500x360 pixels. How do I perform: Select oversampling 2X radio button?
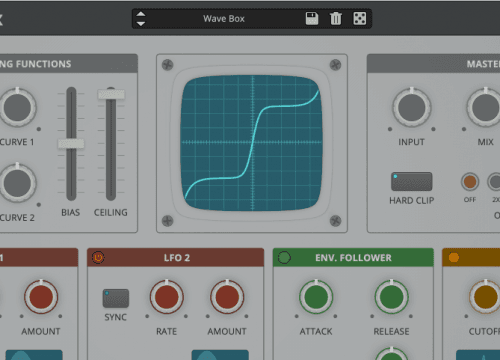tap(495, 182)
